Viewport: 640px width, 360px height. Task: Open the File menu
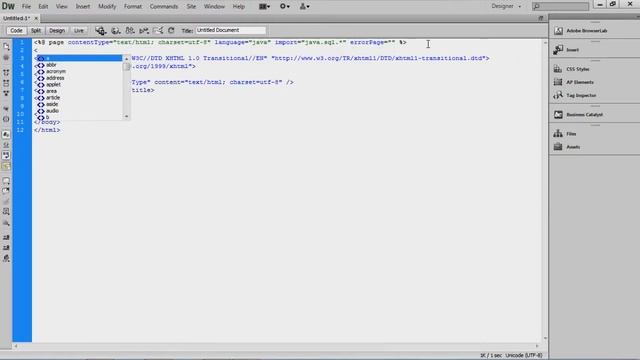coord(26,7)
